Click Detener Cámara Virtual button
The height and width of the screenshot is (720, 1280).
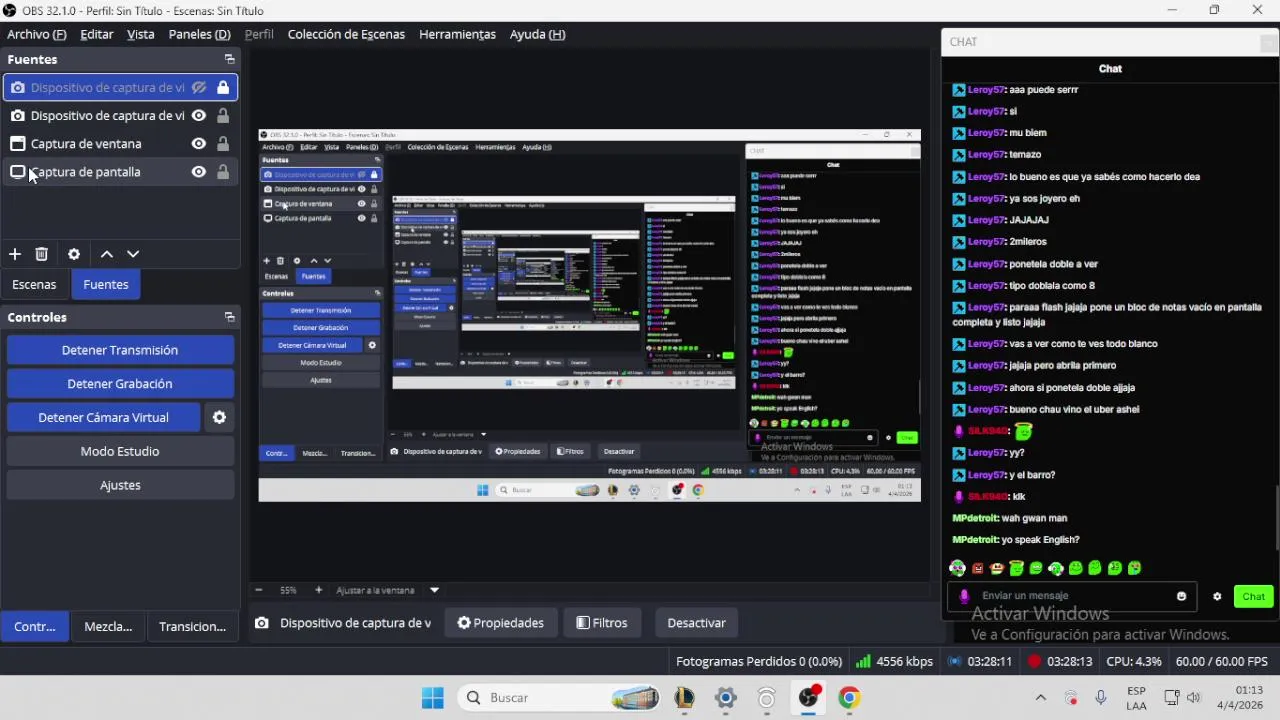(104, 417)
